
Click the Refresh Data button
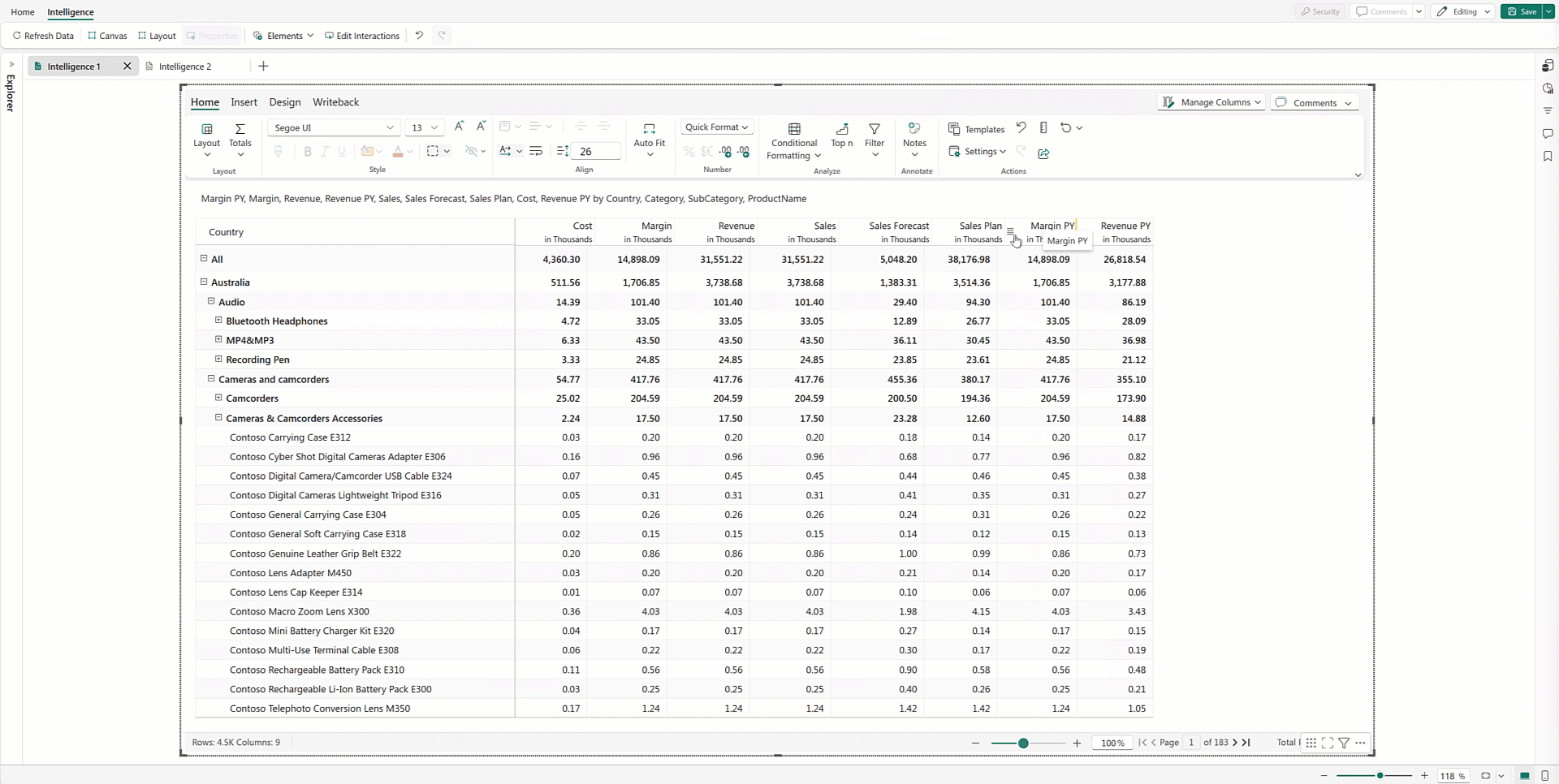43,36
